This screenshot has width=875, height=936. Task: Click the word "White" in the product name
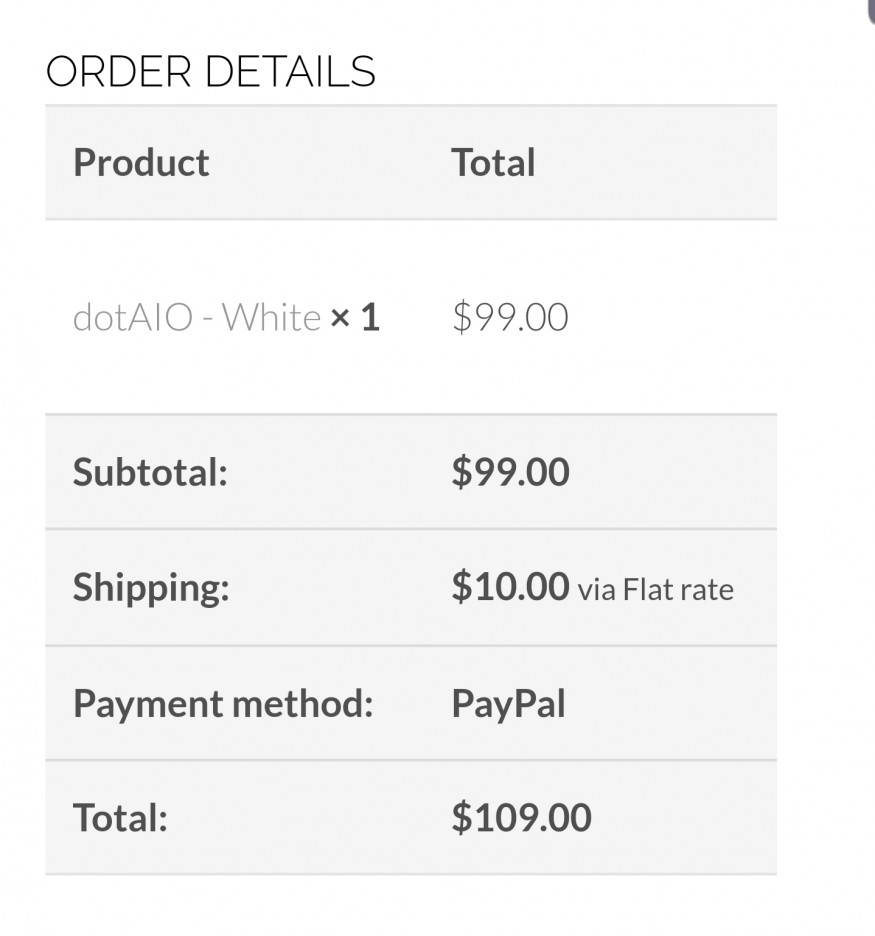point(271,318)
